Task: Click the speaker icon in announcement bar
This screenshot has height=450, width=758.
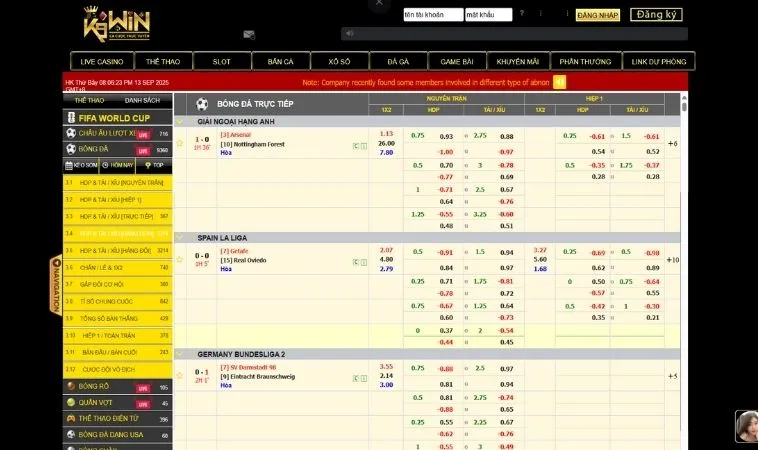Action: click(x=346, y=34)
